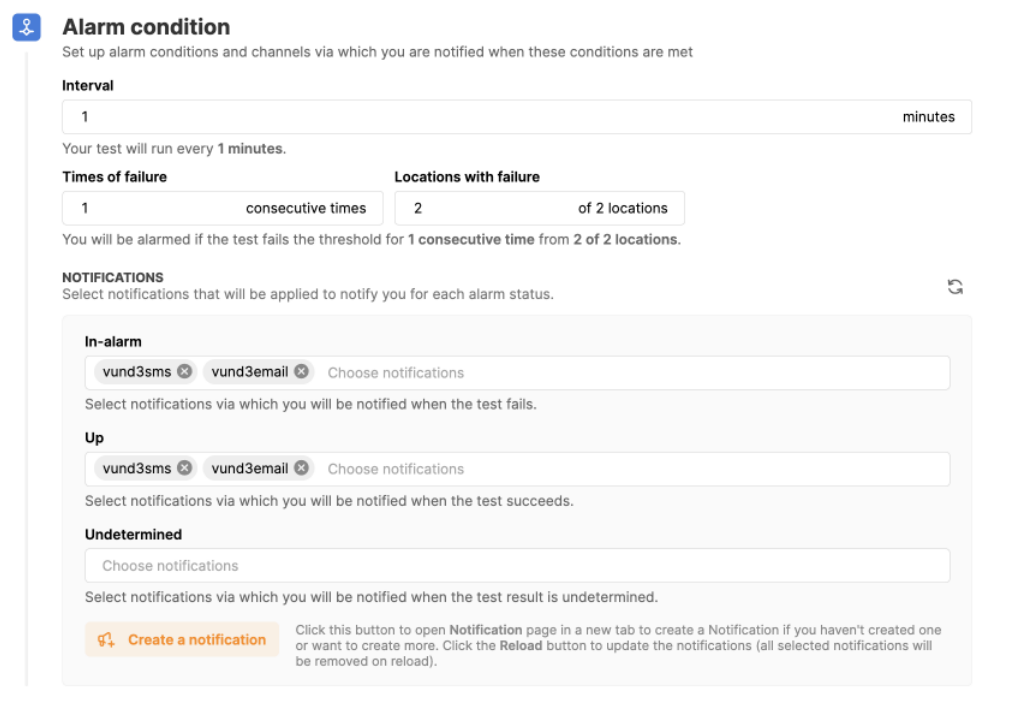The image size is (1017, 701).
Task: Select the vund3email tag under Up
Action: 249,468
